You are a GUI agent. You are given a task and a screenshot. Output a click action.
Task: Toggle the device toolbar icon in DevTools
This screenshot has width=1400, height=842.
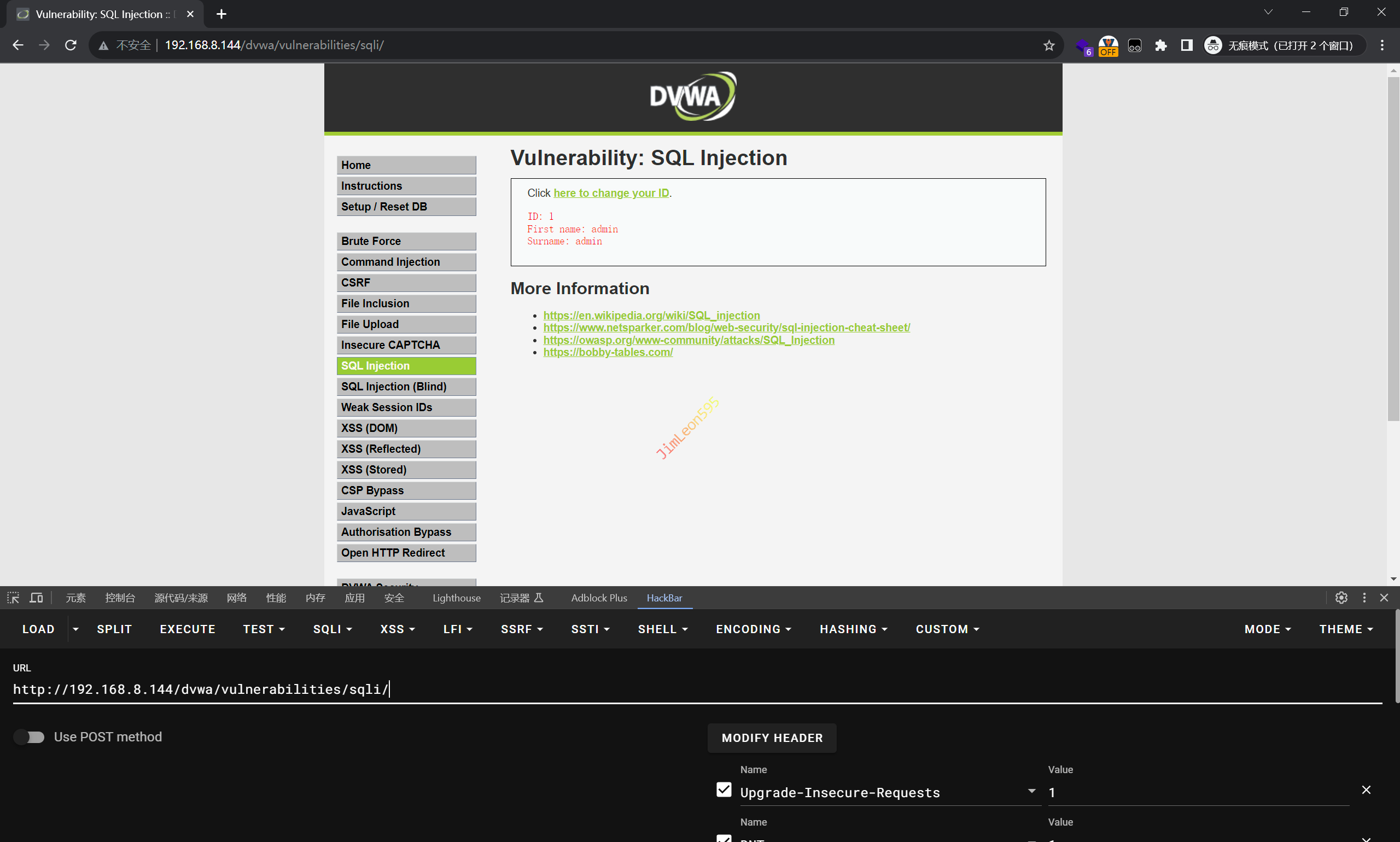click(36, 598)
